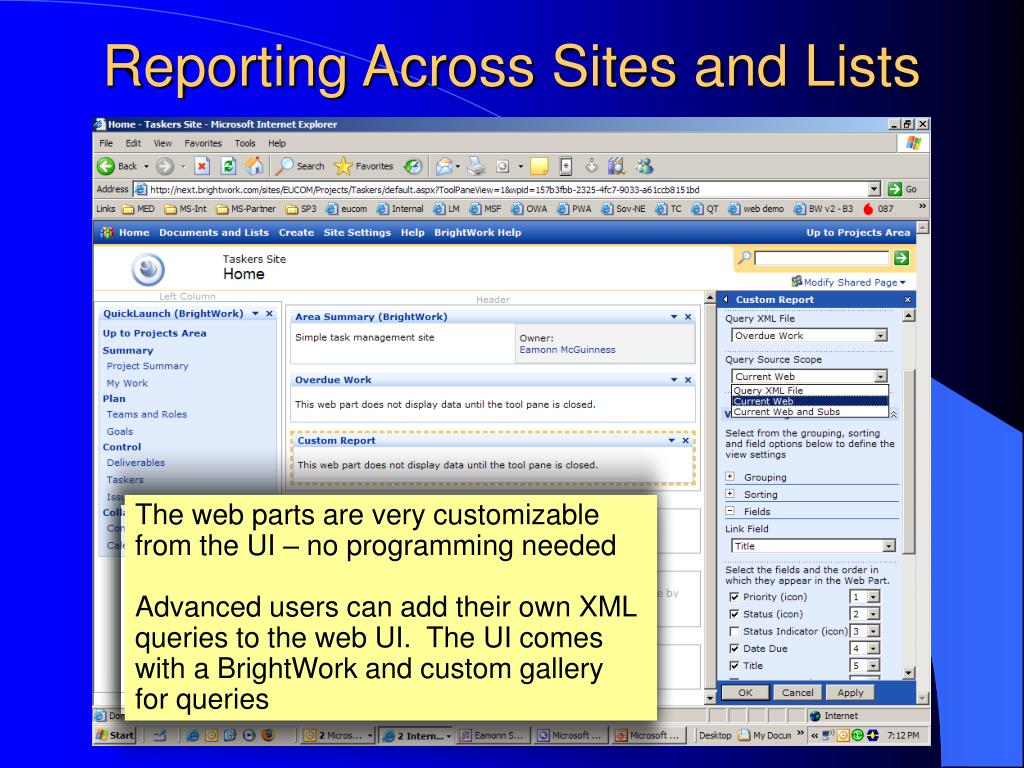Click the Cancel button in tool pane
Image resolution: width=1024 pixels, height=768 pixels.
pyautogui.click(x=797, y=693)
